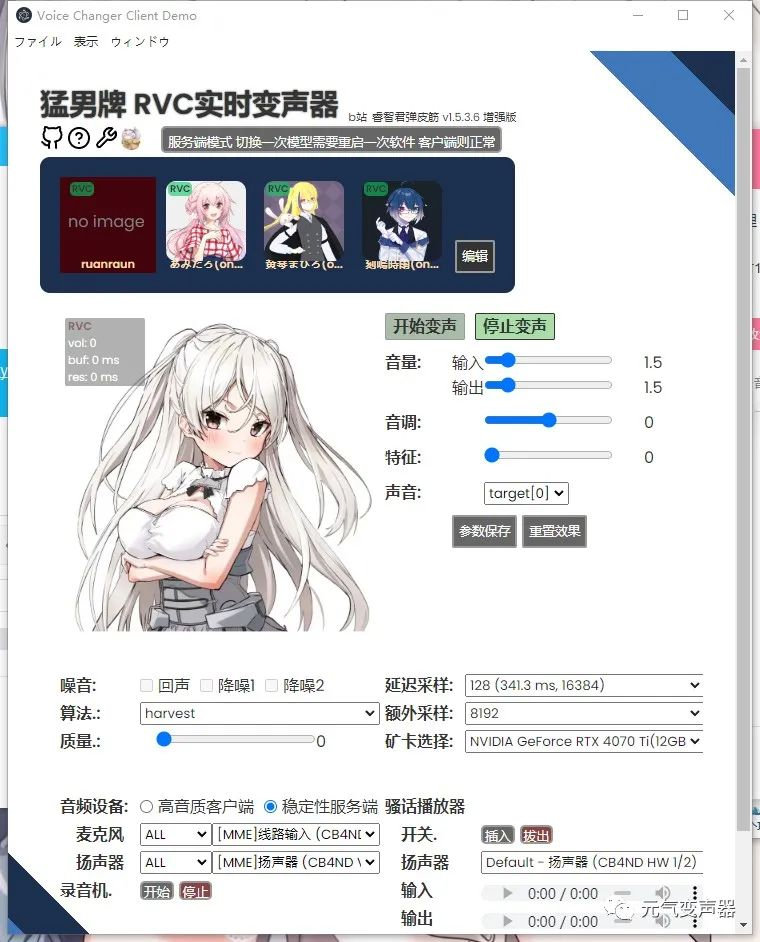The image size is (760, 942).
Task: Click the 重置效果 reset effect button
Action: coord(555,531)
